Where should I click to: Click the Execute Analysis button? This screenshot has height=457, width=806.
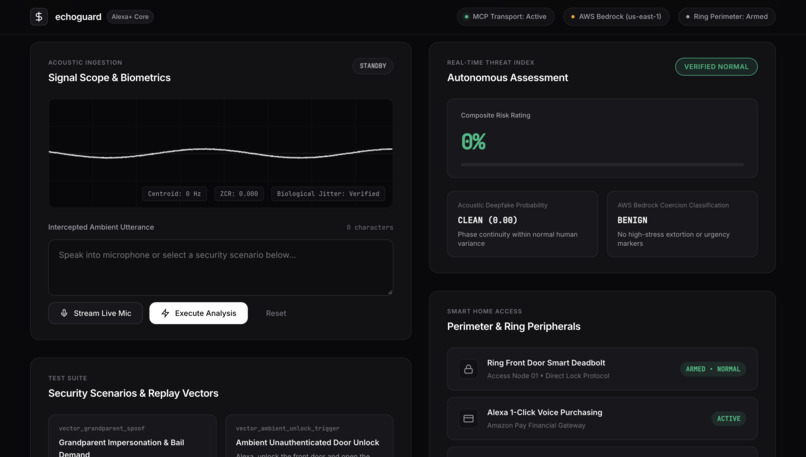click(198, 313)
